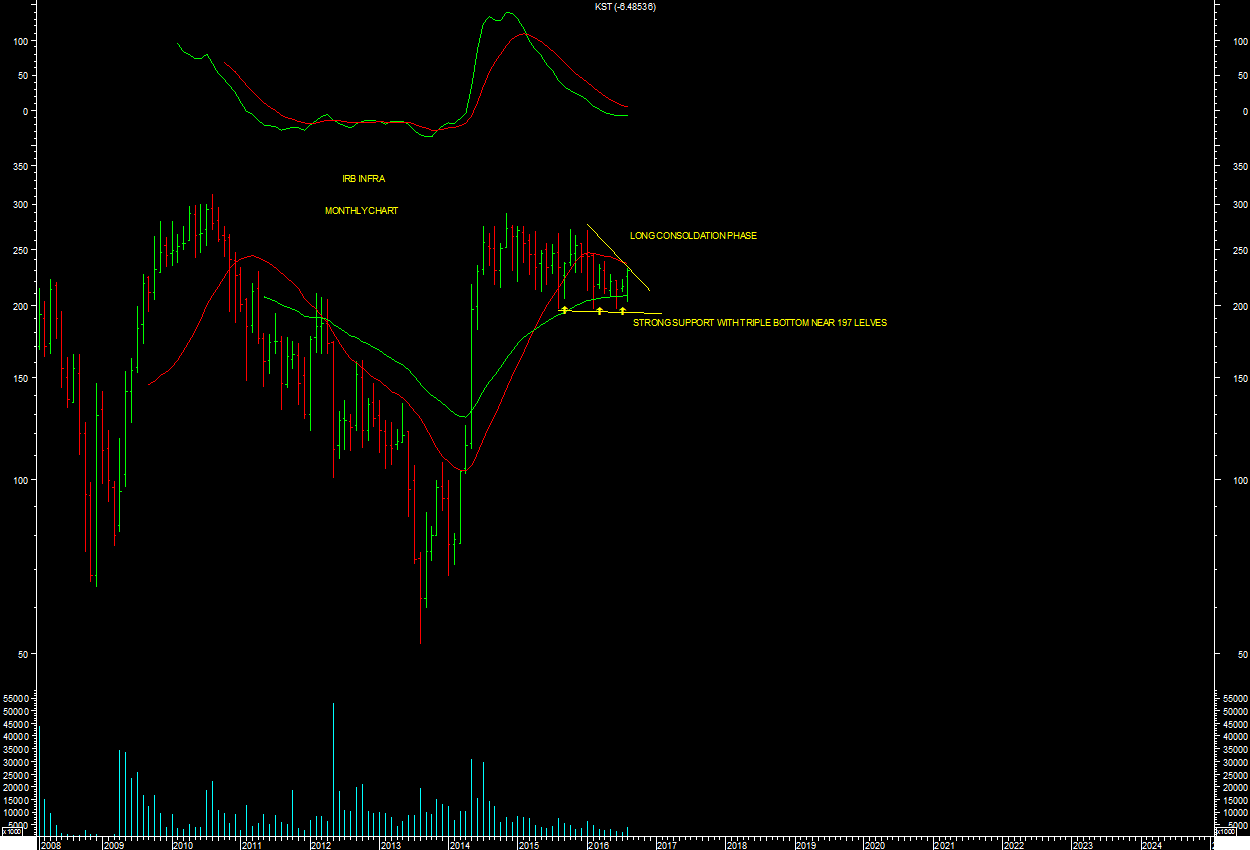Viewport: 1250px width, 850px height.
Task: Select the yellow descending trendline
Action: click(618, 257)
